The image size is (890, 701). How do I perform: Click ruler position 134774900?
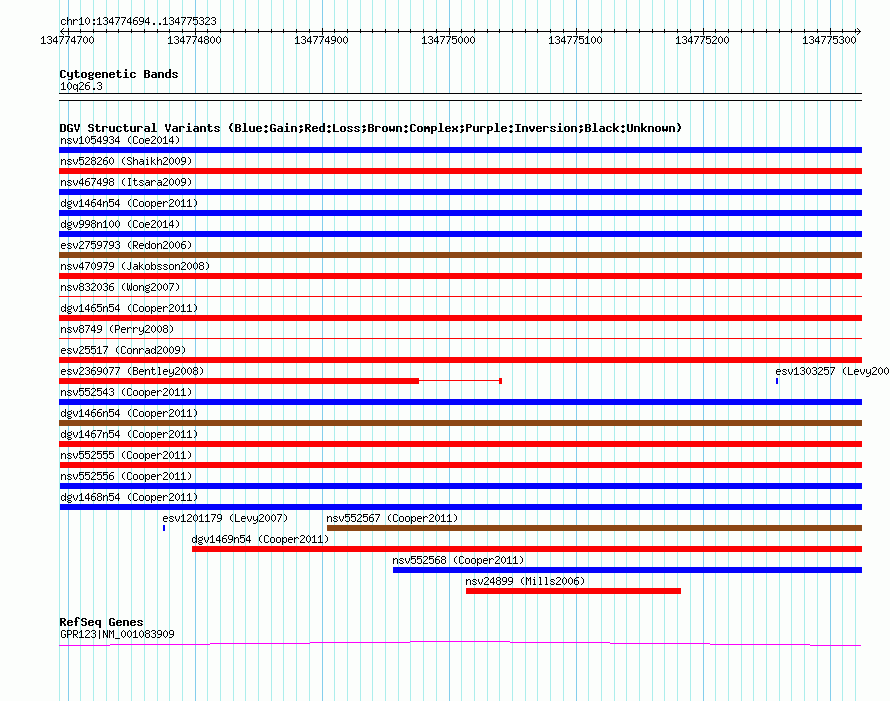[x=321, y=40]
